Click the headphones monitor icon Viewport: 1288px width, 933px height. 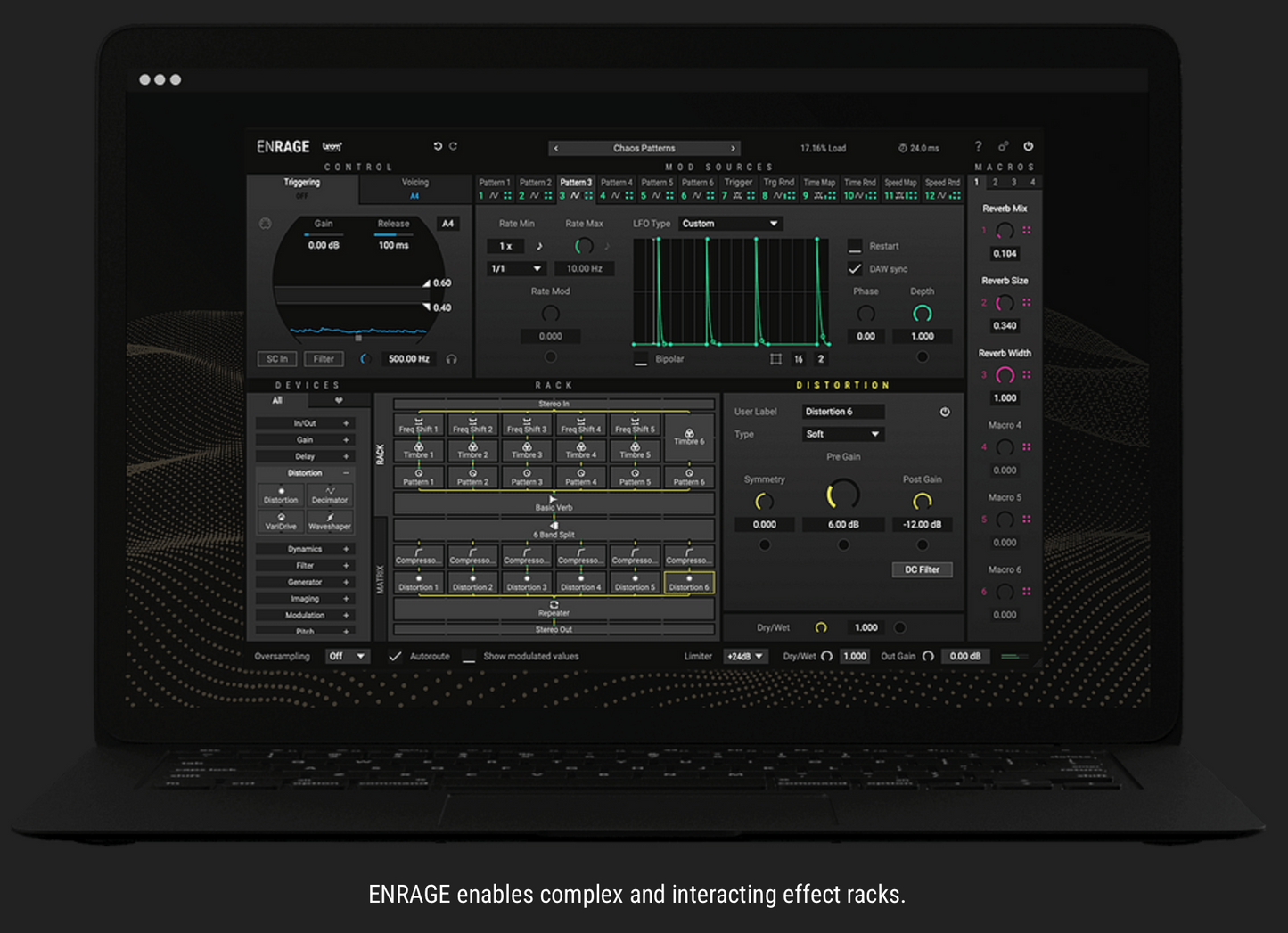(452, 359)
